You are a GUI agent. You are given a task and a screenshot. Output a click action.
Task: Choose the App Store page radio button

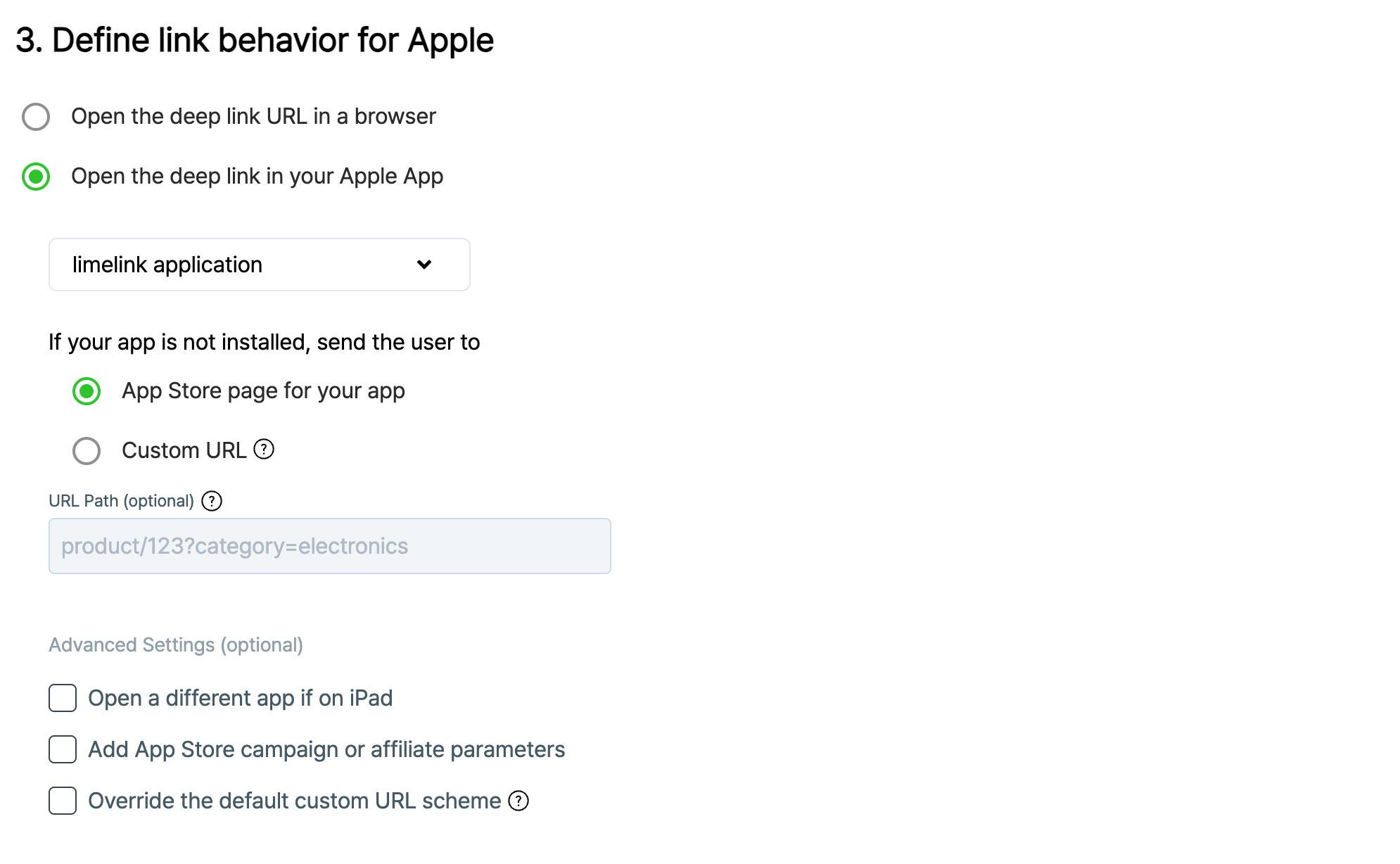pyautogui.click(x=87, y=391)
